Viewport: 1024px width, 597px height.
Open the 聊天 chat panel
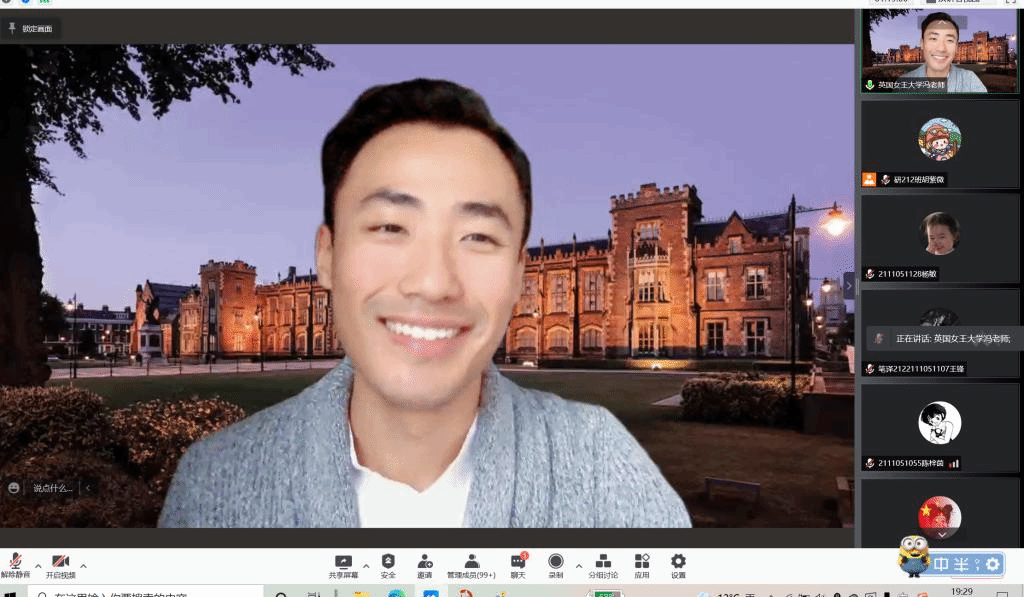coord(518,565)
